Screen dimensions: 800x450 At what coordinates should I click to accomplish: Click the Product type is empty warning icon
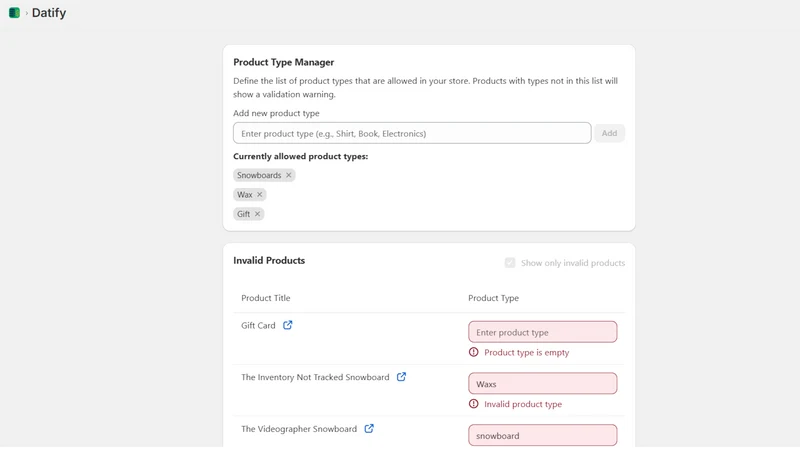[x=473, y=352]
